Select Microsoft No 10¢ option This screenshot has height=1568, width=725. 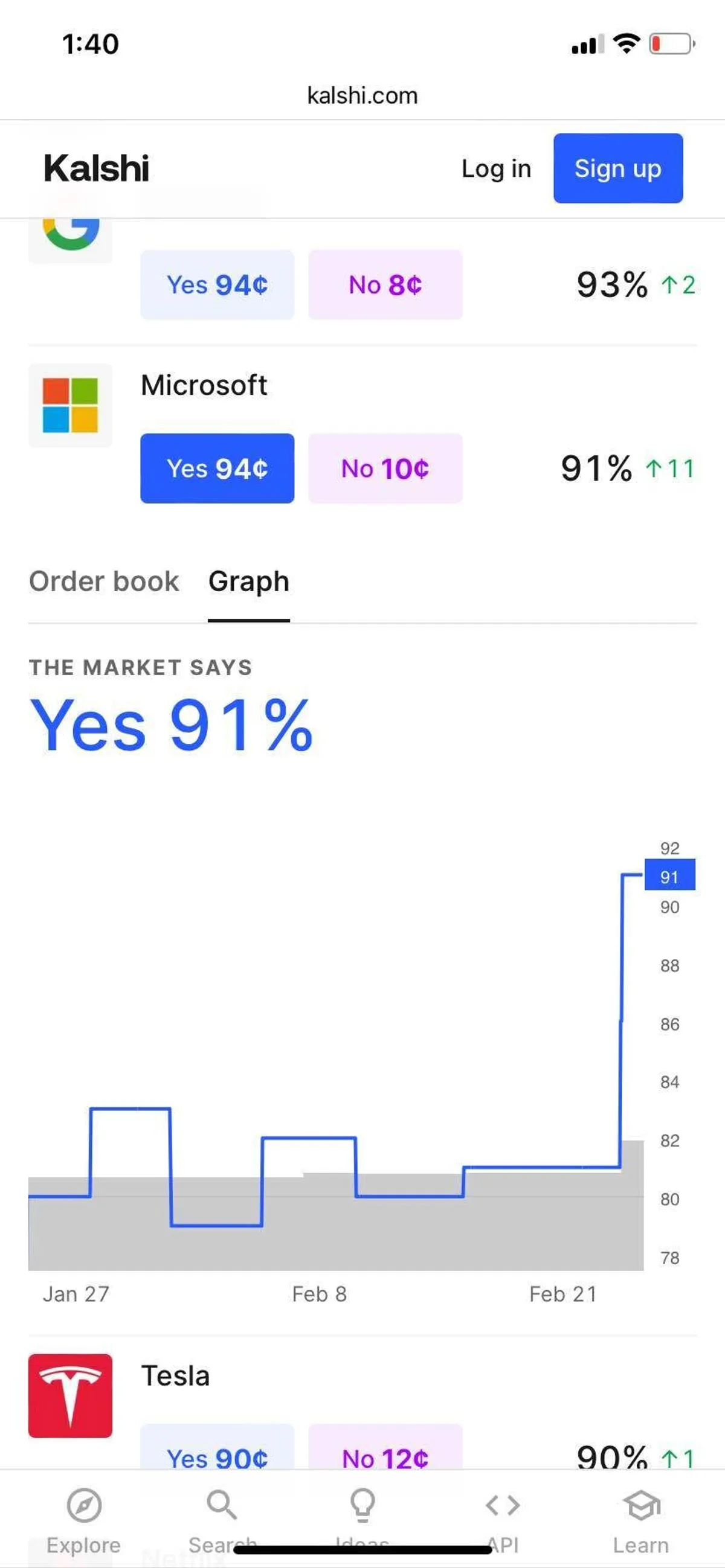[x=385, y=468]
